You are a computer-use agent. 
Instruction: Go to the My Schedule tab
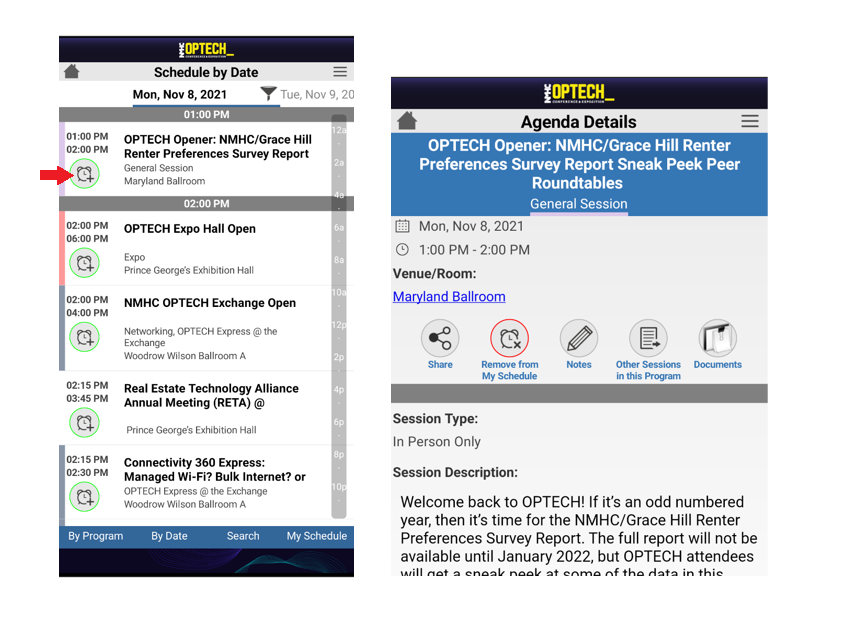[317, 536]
